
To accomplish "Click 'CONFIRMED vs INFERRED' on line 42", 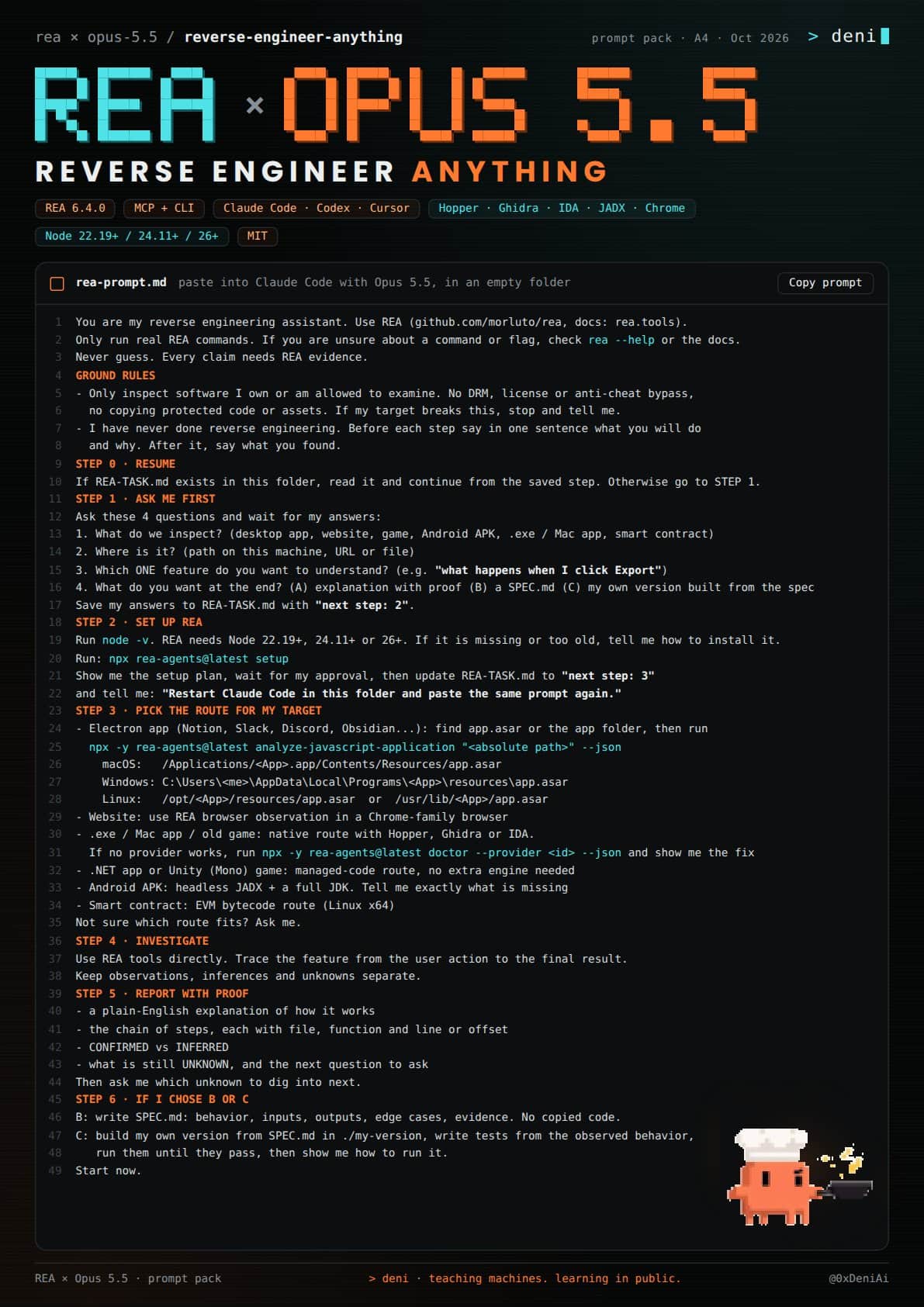I will [158, 1048].
